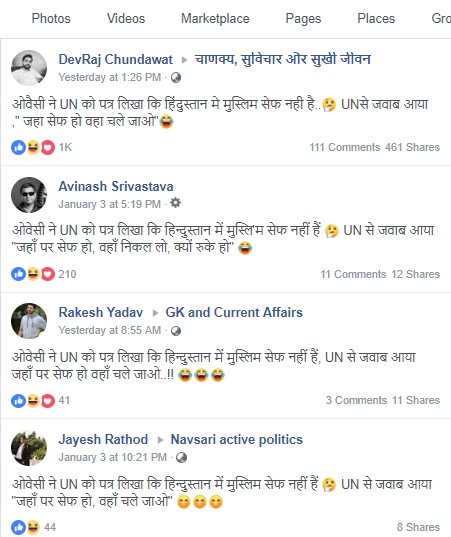The width and height of the screenshot is (451, 537).
Task: Click the blue Like reaction icon beside 1K
Action: (18, 148)
